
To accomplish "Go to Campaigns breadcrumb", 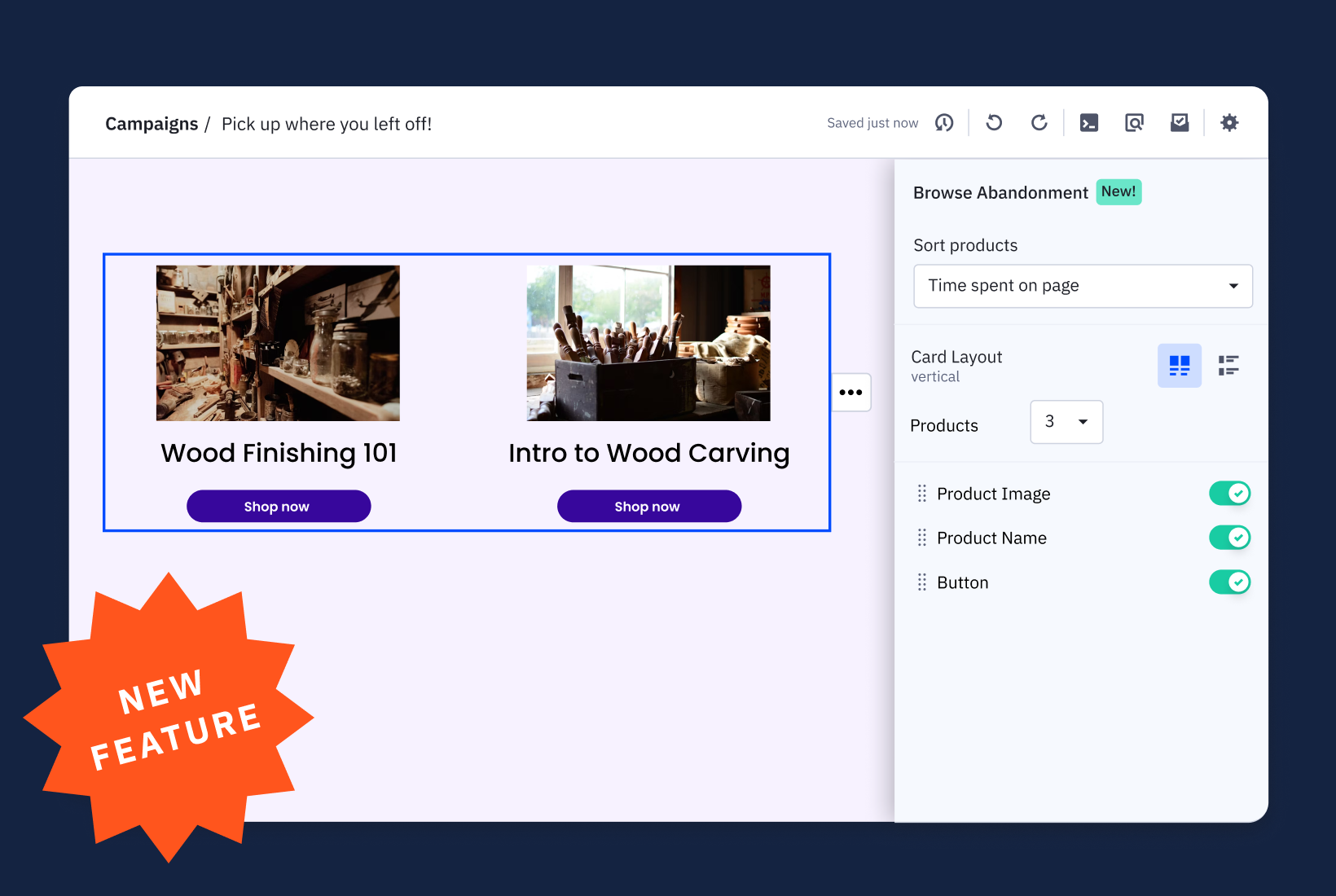I will point(152,124).
